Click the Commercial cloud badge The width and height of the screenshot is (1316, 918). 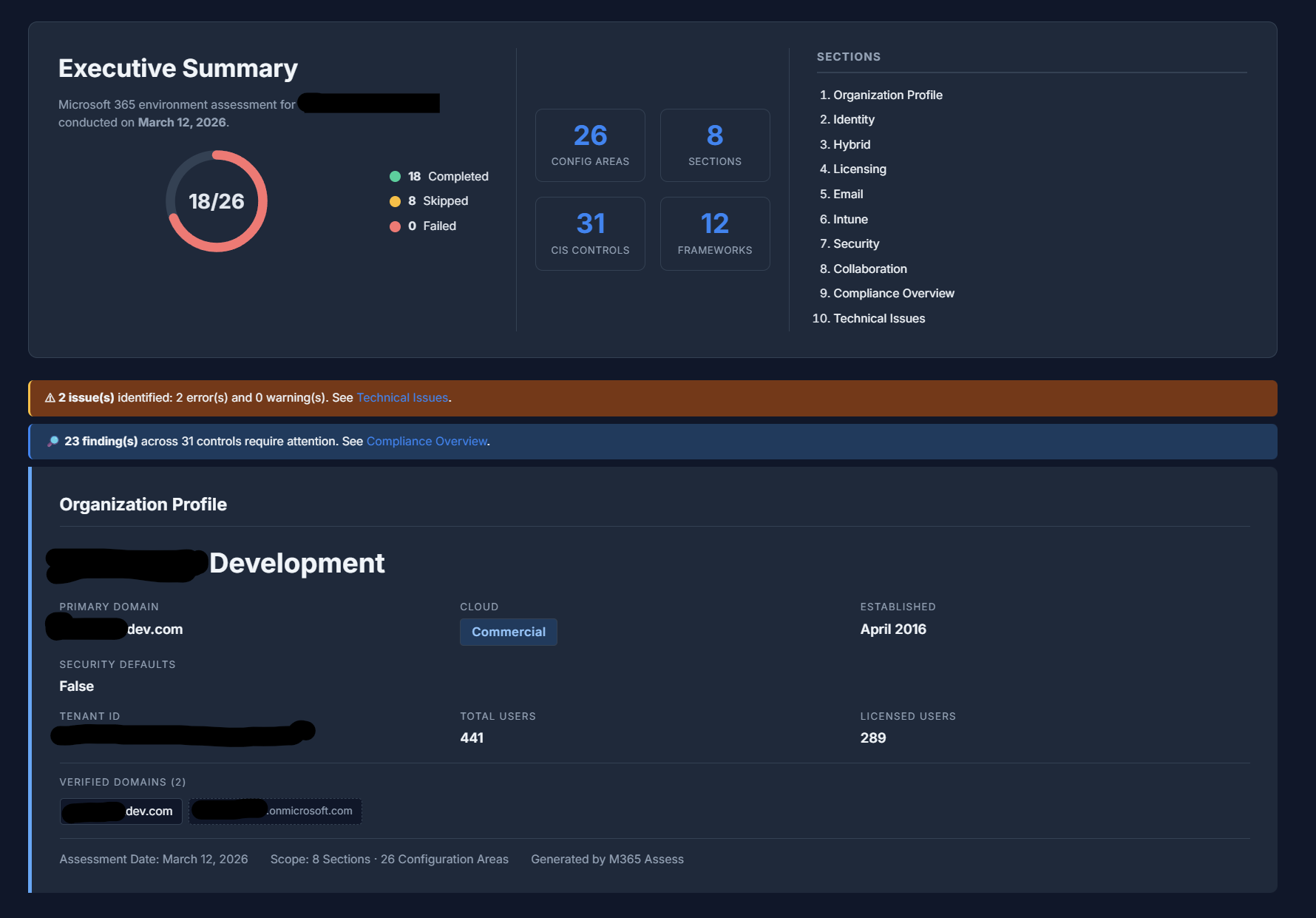coord(508,632)
